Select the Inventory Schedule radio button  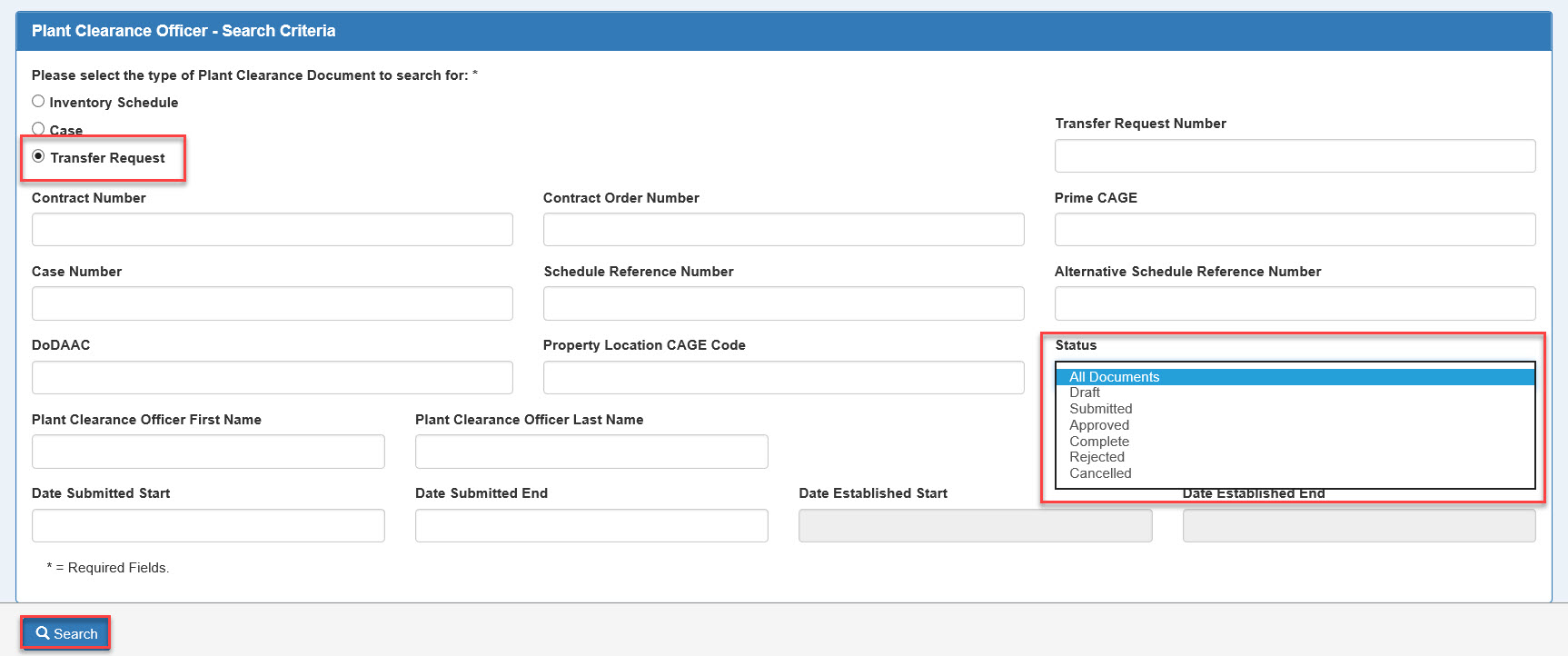coord(38,102)
